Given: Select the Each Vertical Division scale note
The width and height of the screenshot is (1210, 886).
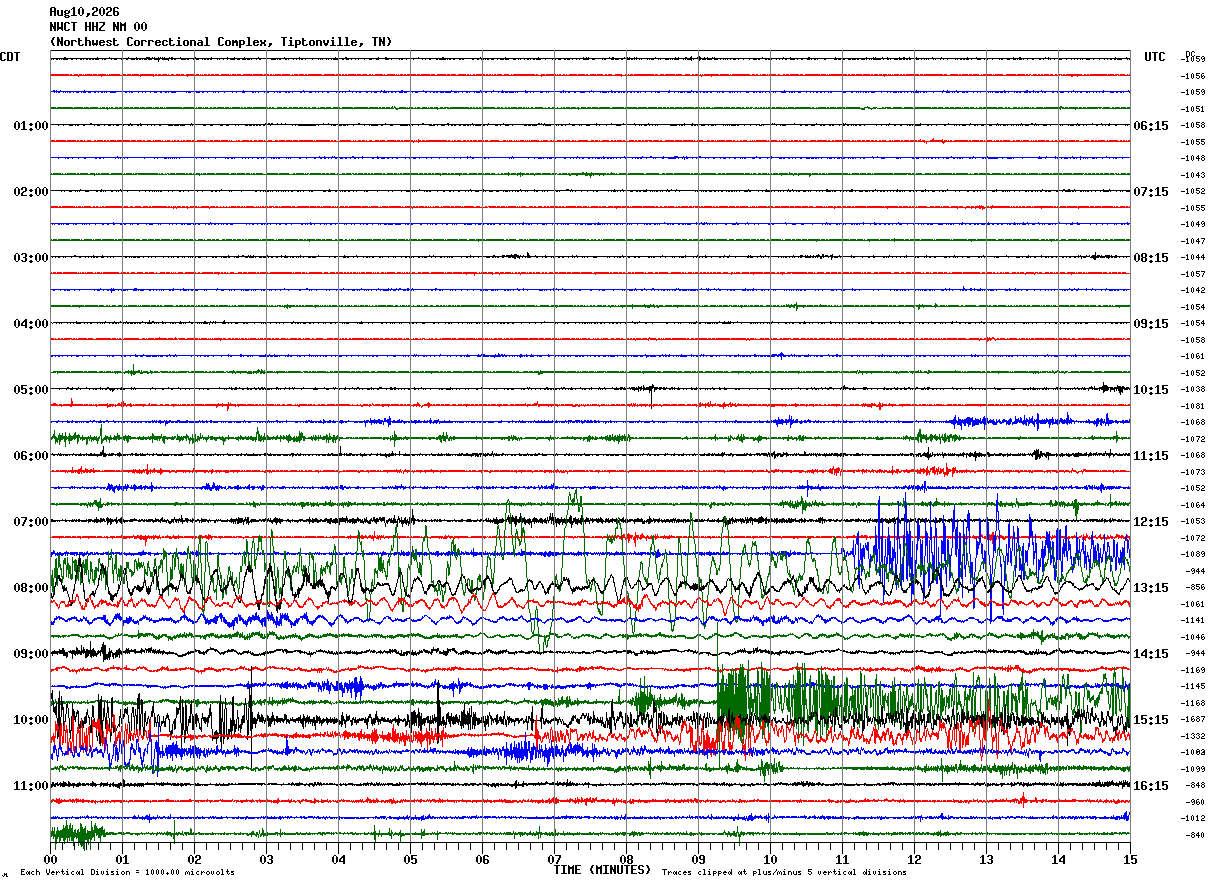Looking at the screenshot, I should 127,873.
